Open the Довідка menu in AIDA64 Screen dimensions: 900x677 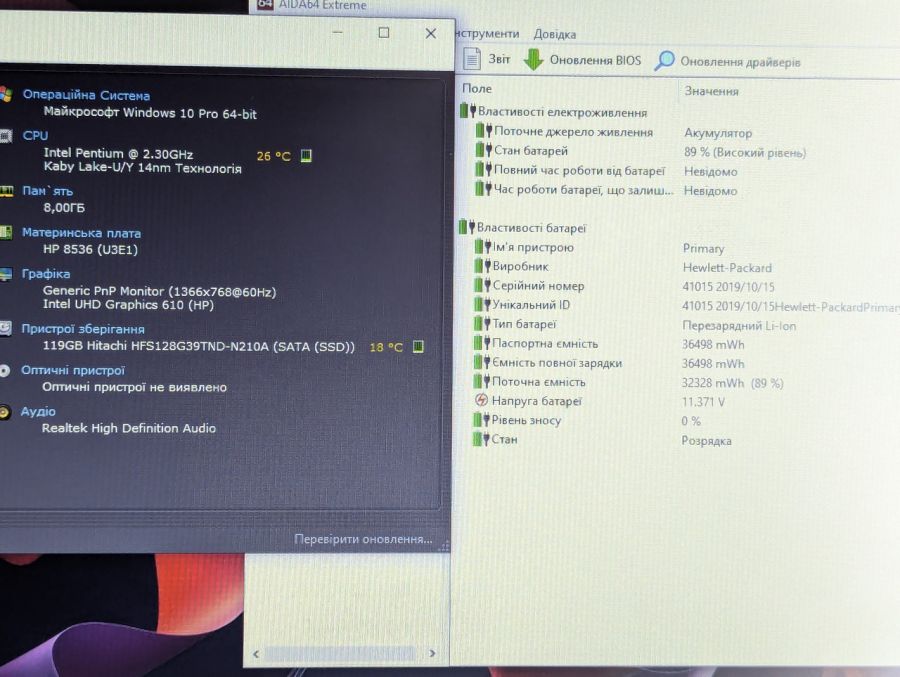554,34
